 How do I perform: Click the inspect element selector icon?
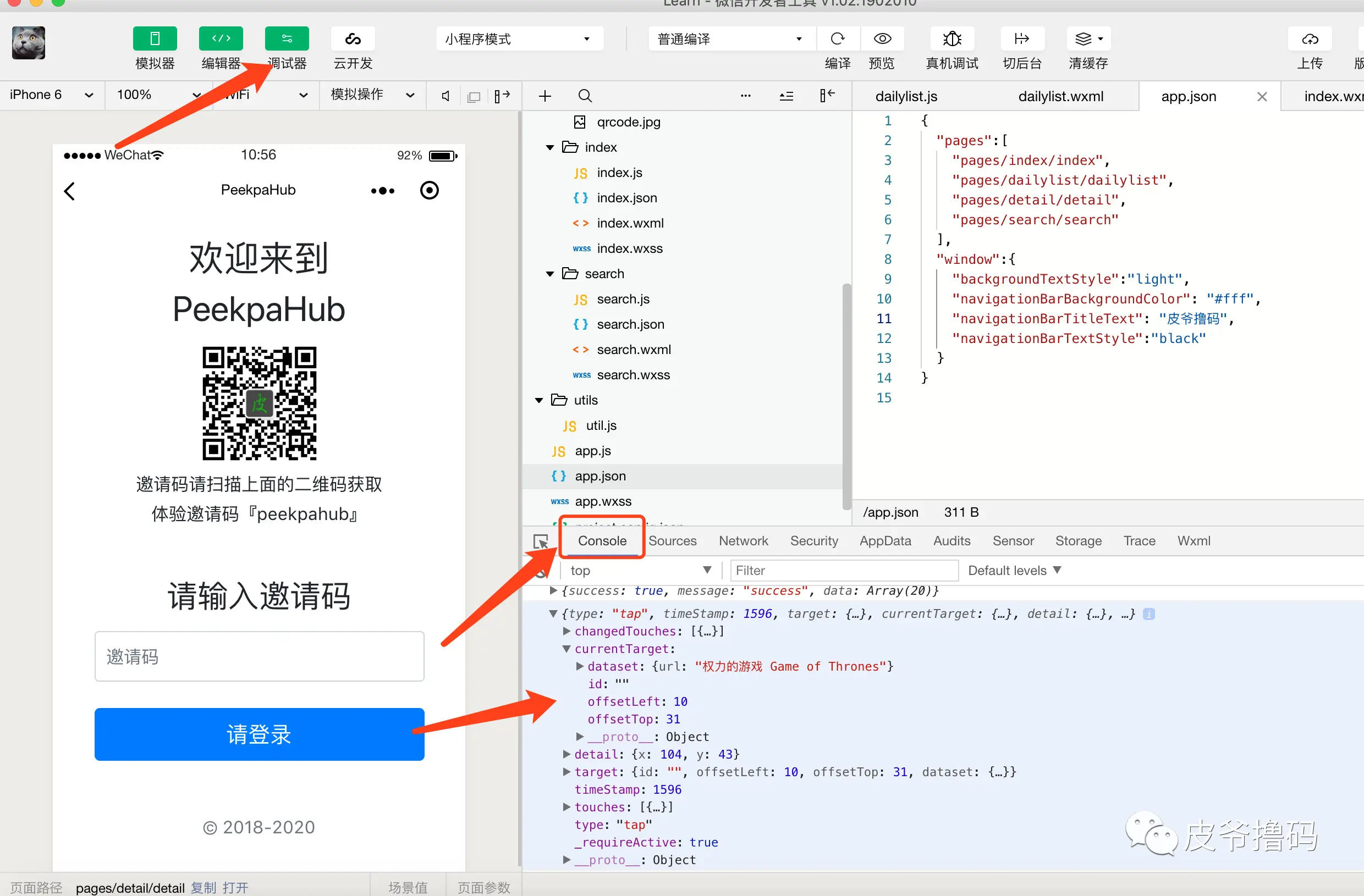coord(541,541)
